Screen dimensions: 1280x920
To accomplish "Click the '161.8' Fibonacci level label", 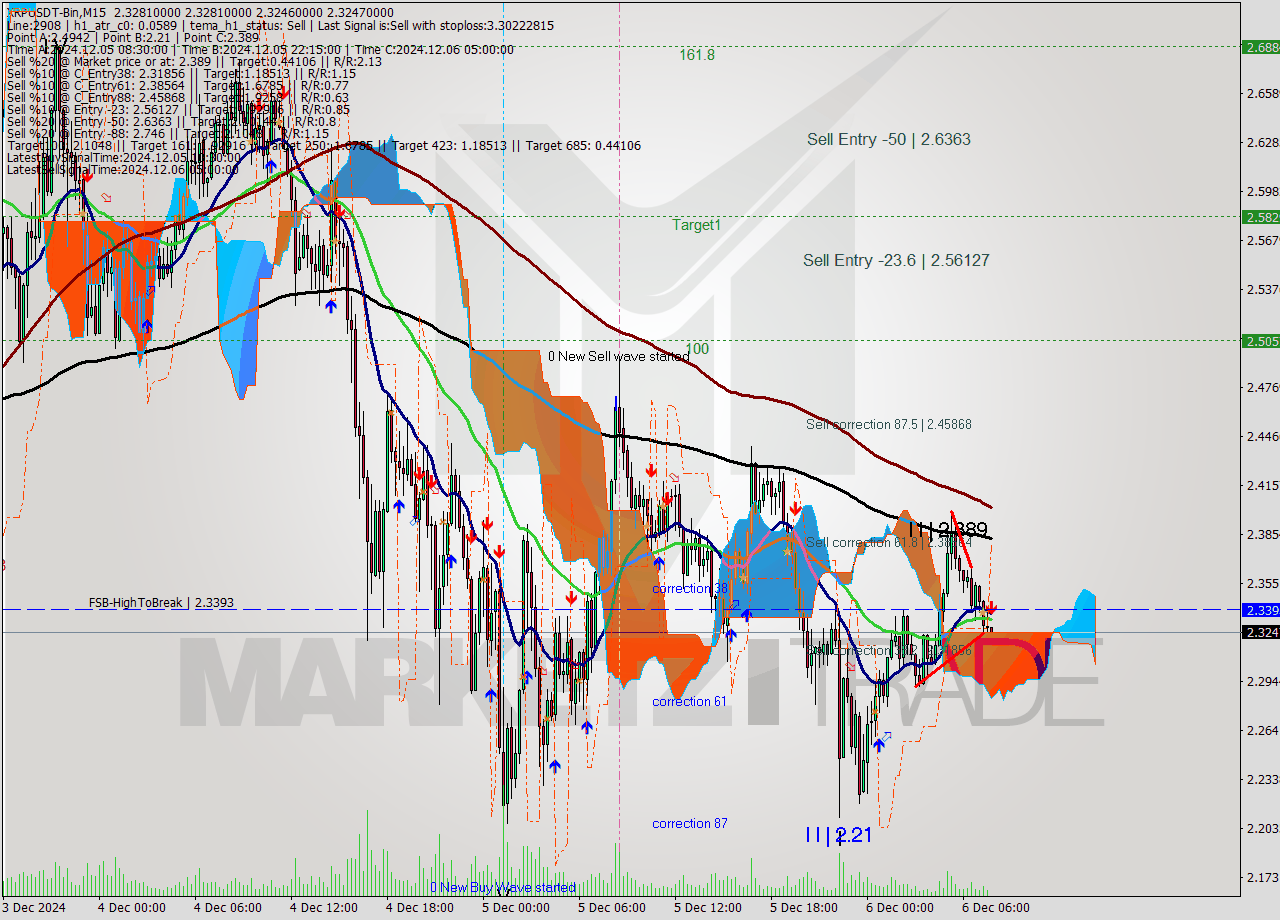I will (x=697, y=55).
